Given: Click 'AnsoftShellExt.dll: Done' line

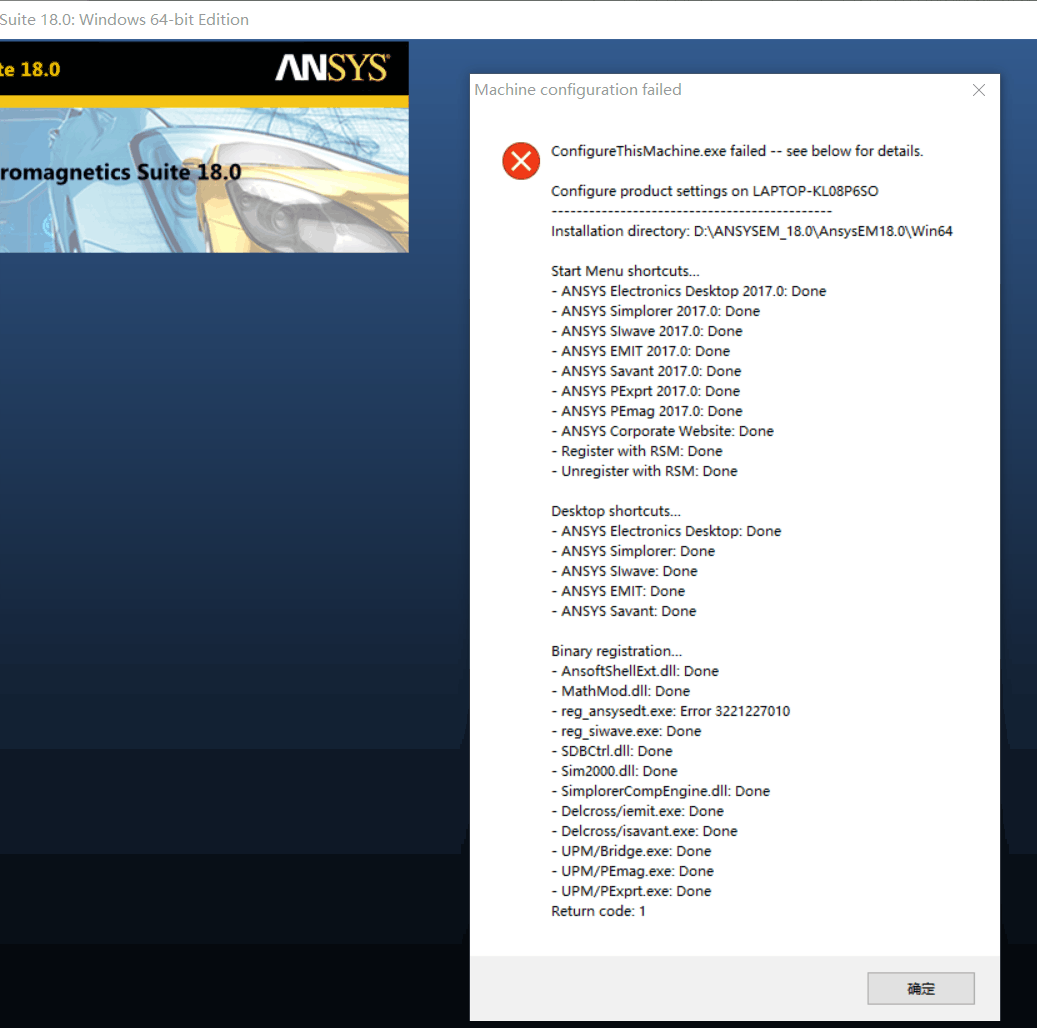Looking at the screenshot, I should coord(635,671).
